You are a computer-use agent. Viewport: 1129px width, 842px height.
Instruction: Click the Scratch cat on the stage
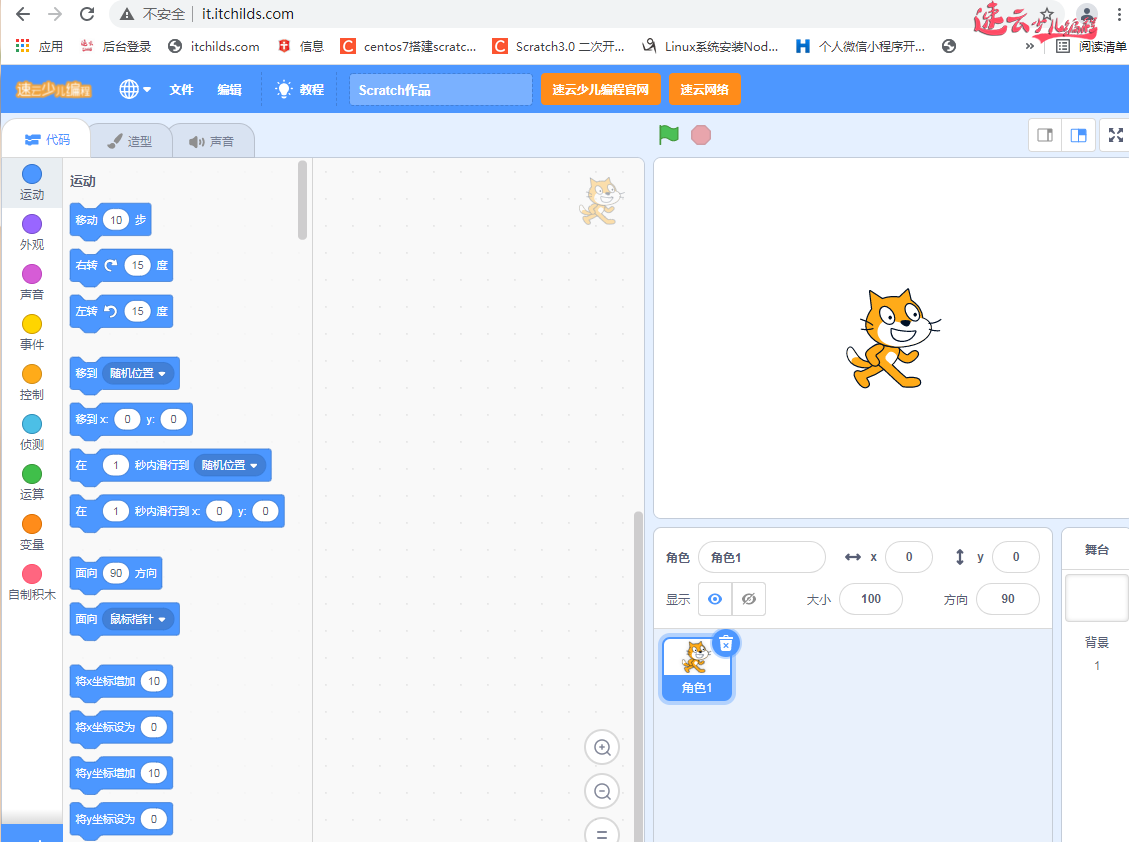pos(893,339)
